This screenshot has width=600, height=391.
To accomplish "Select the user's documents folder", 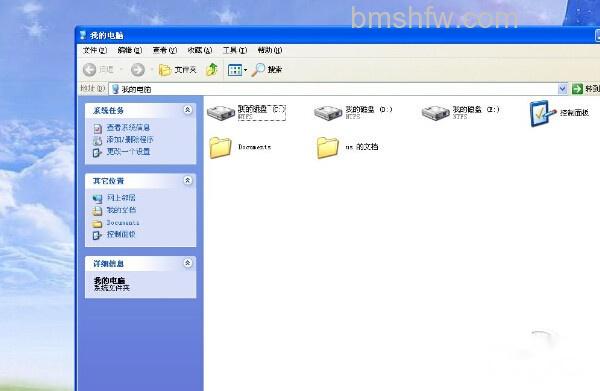I will pyautogui.click(x=328, y=147).
